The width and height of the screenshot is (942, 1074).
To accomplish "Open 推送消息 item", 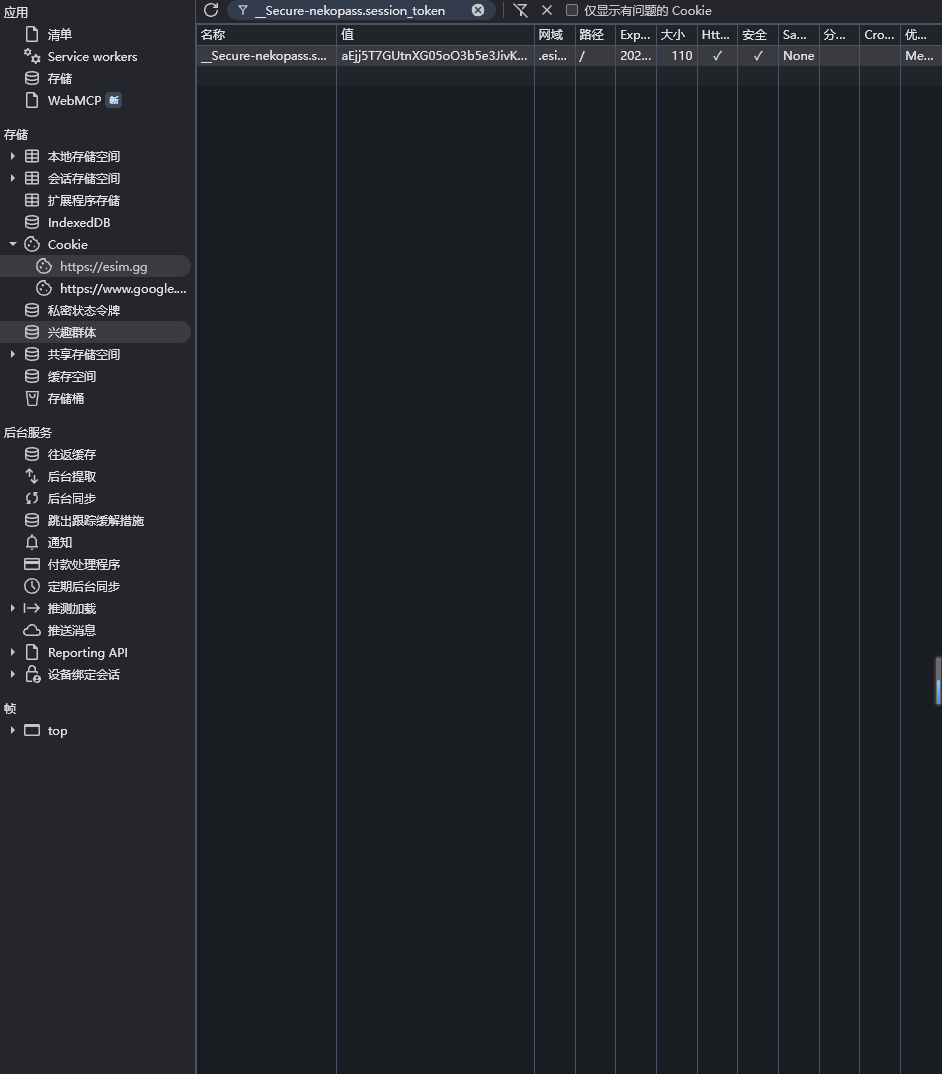I will pyautogui.click(x=72, y=630).
